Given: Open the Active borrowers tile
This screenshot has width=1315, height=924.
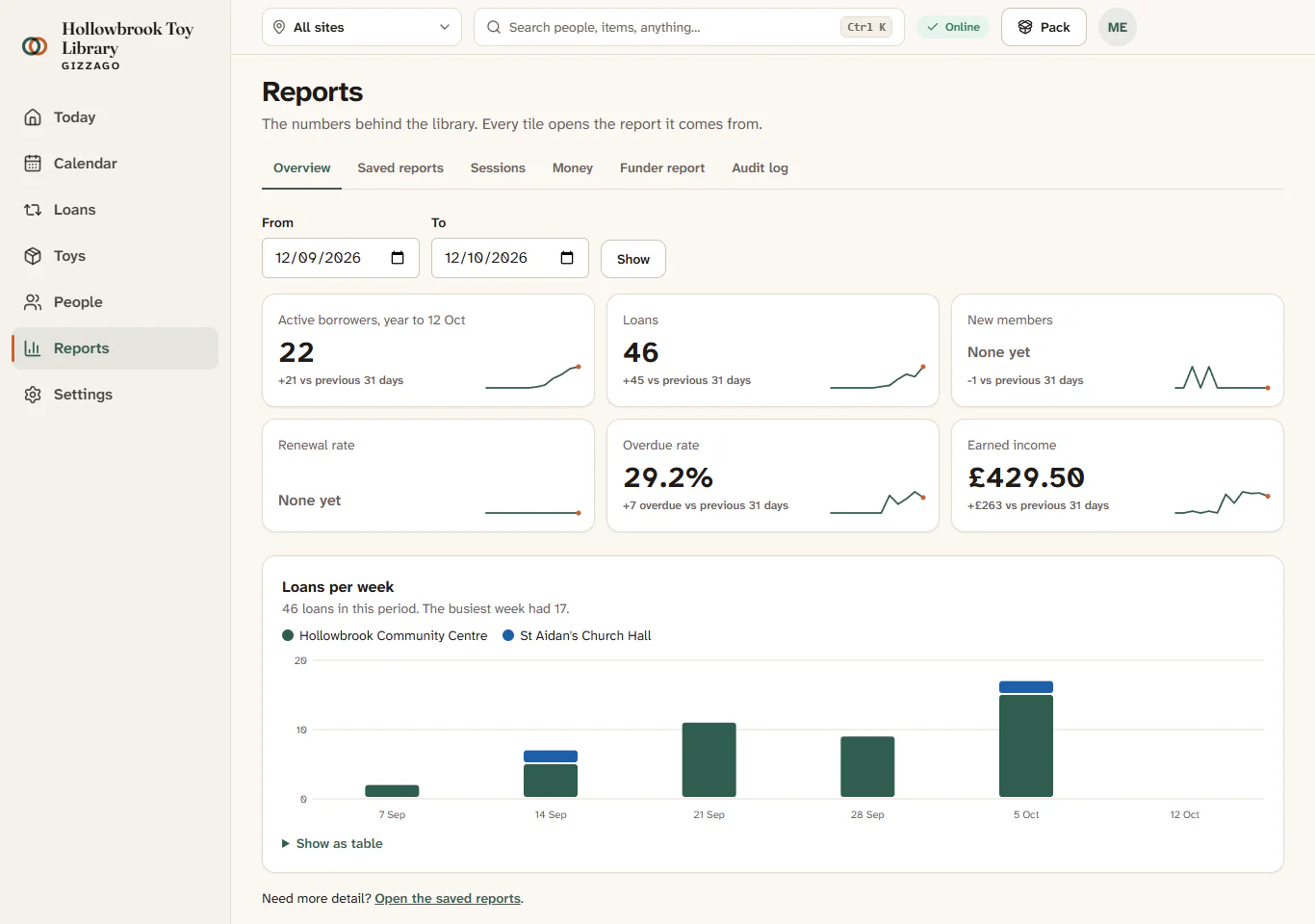Looking at the screenshot, I should tap(428, 350).
